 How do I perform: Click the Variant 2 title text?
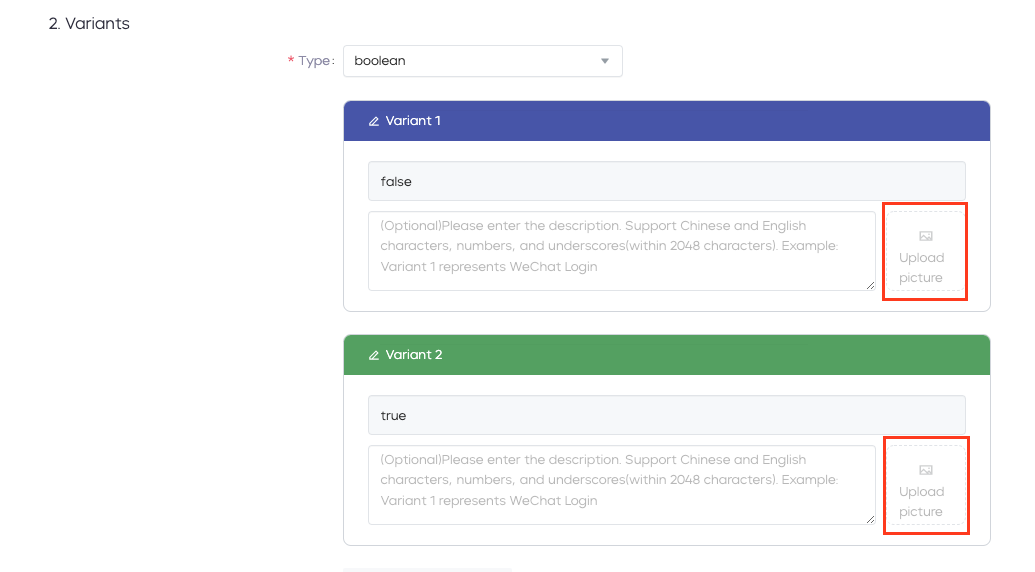point(414,355)
